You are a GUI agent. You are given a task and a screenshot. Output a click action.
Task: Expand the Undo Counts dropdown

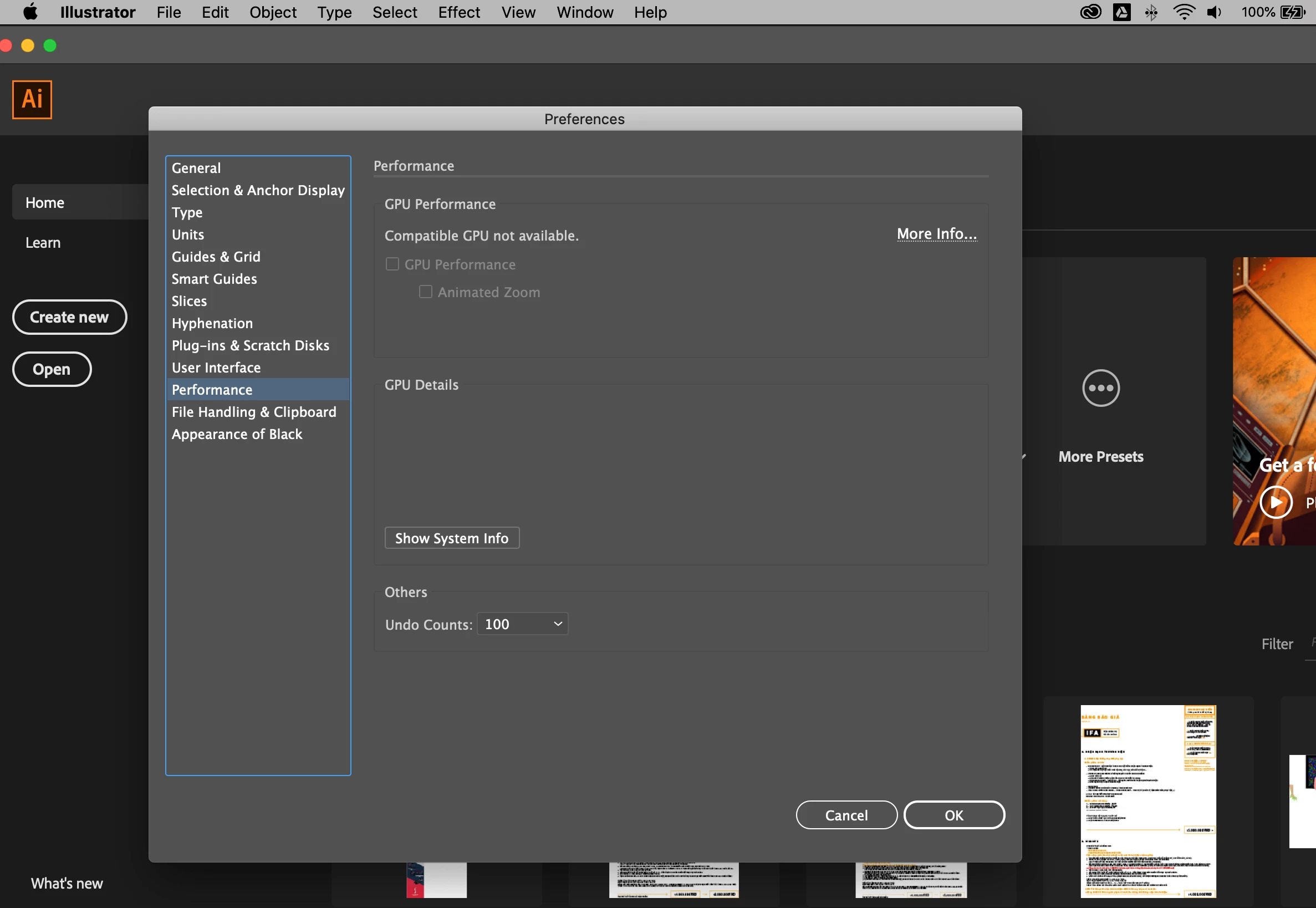coord(522,624)
